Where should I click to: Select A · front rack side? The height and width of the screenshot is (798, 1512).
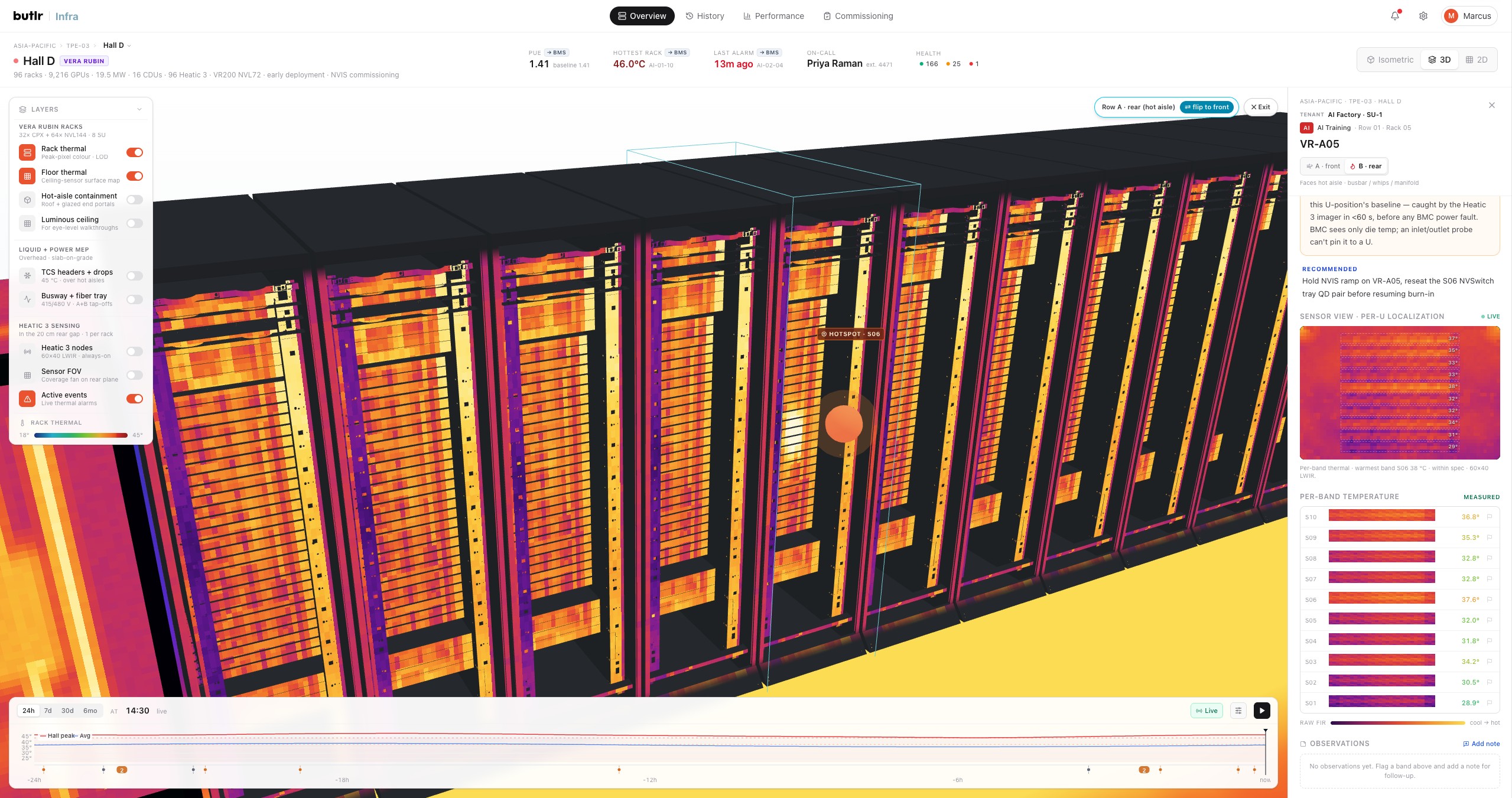pyautogui.click(x=1323, y=166)
